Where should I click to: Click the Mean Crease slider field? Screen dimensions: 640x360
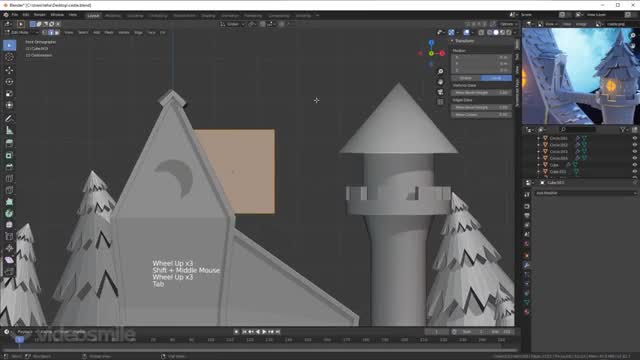coord(481,115)
